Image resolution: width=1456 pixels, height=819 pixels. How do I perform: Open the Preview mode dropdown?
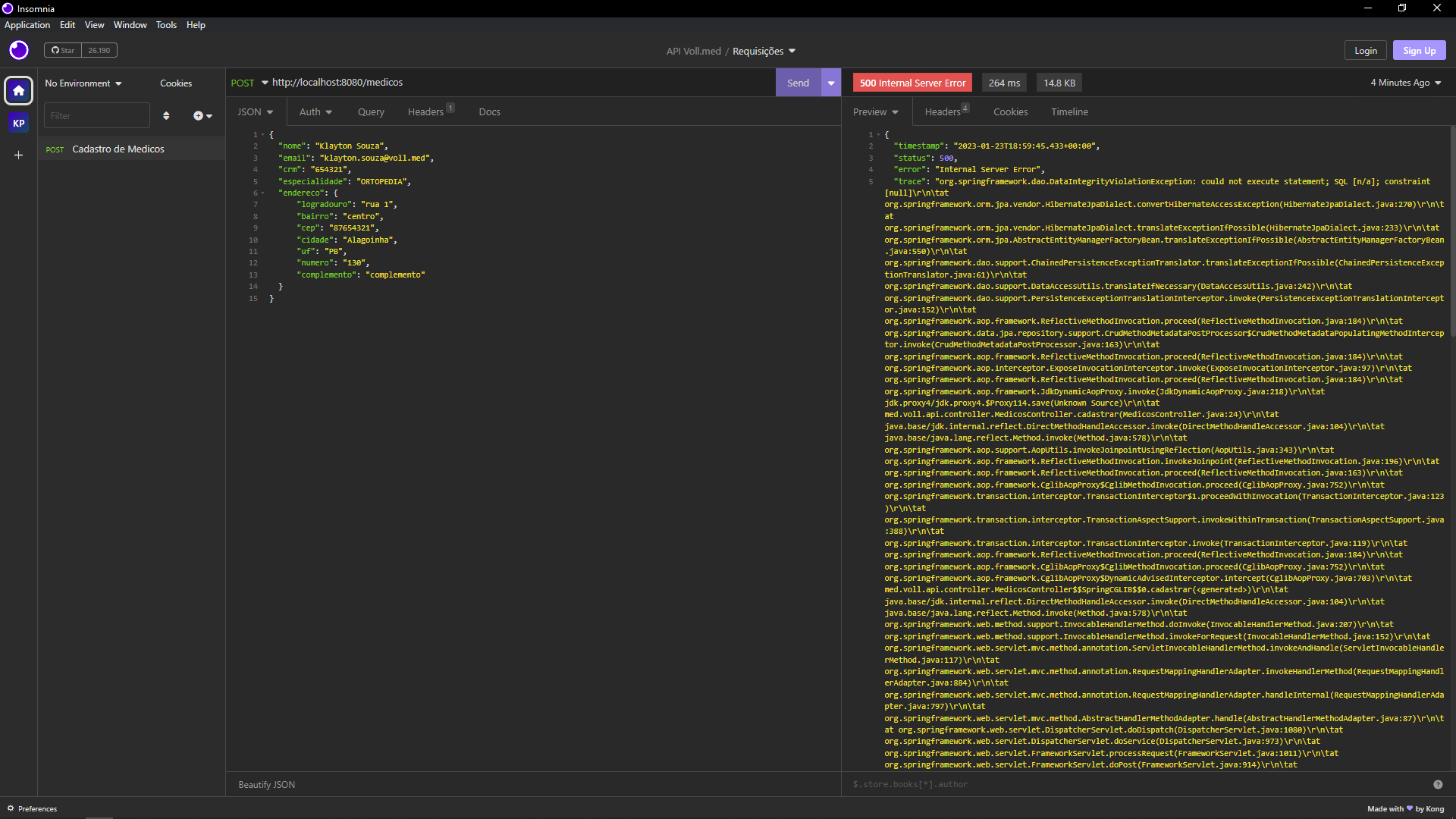click(x=876, y=111)
